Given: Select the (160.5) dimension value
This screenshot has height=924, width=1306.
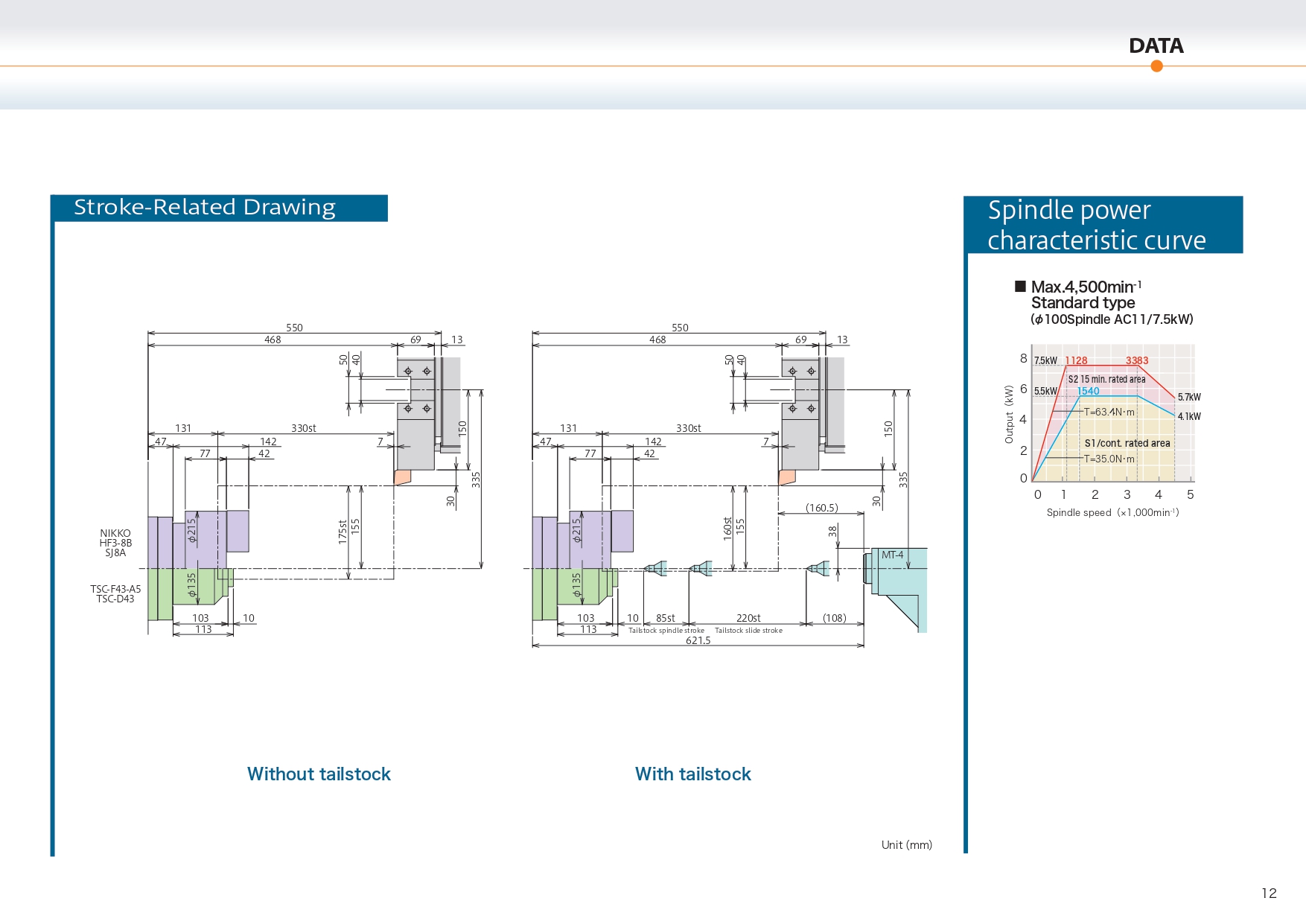Looking at the screenshot, I should (822, 508).
